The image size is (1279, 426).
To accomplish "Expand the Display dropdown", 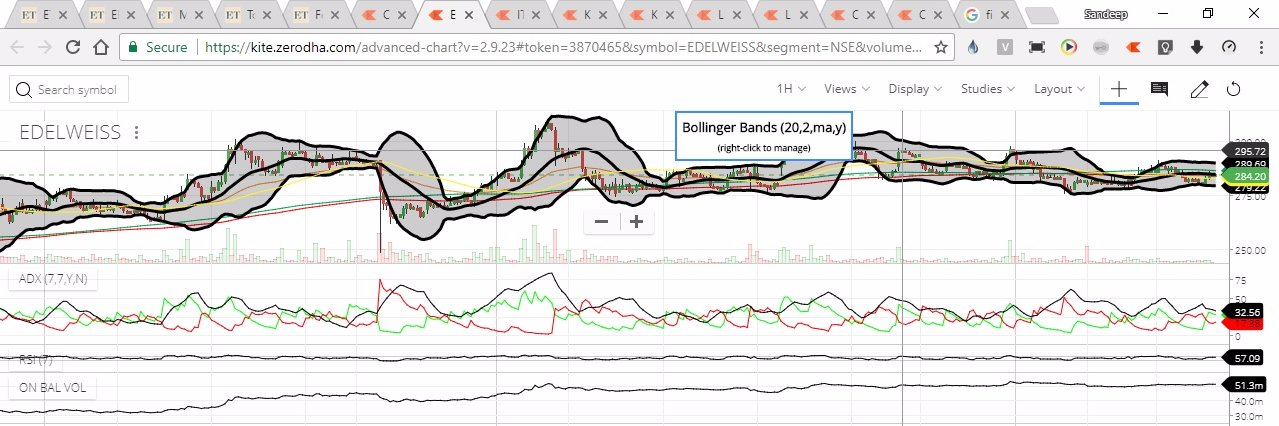I will coord(915,89).
